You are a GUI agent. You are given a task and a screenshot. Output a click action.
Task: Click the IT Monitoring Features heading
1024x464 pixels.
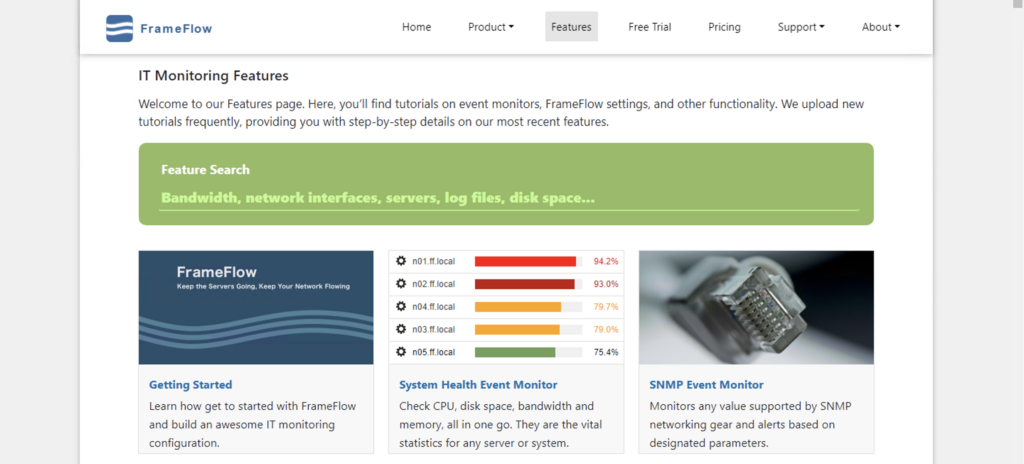point(214,76)
